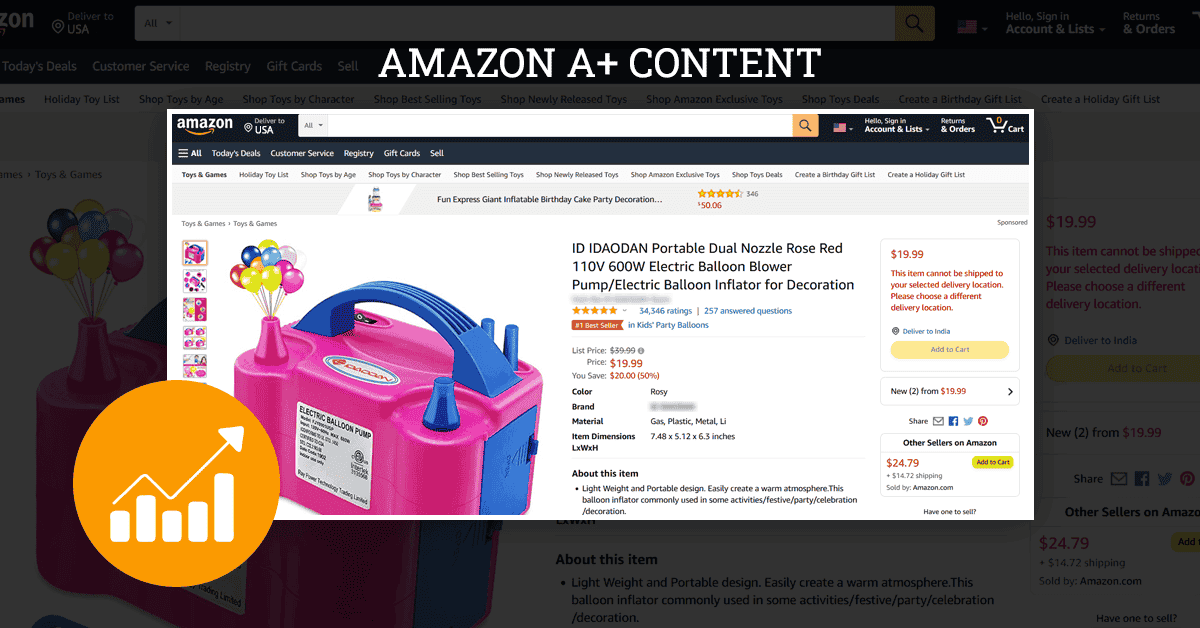Open Gift Cards menu item

(x=402, y=153)
